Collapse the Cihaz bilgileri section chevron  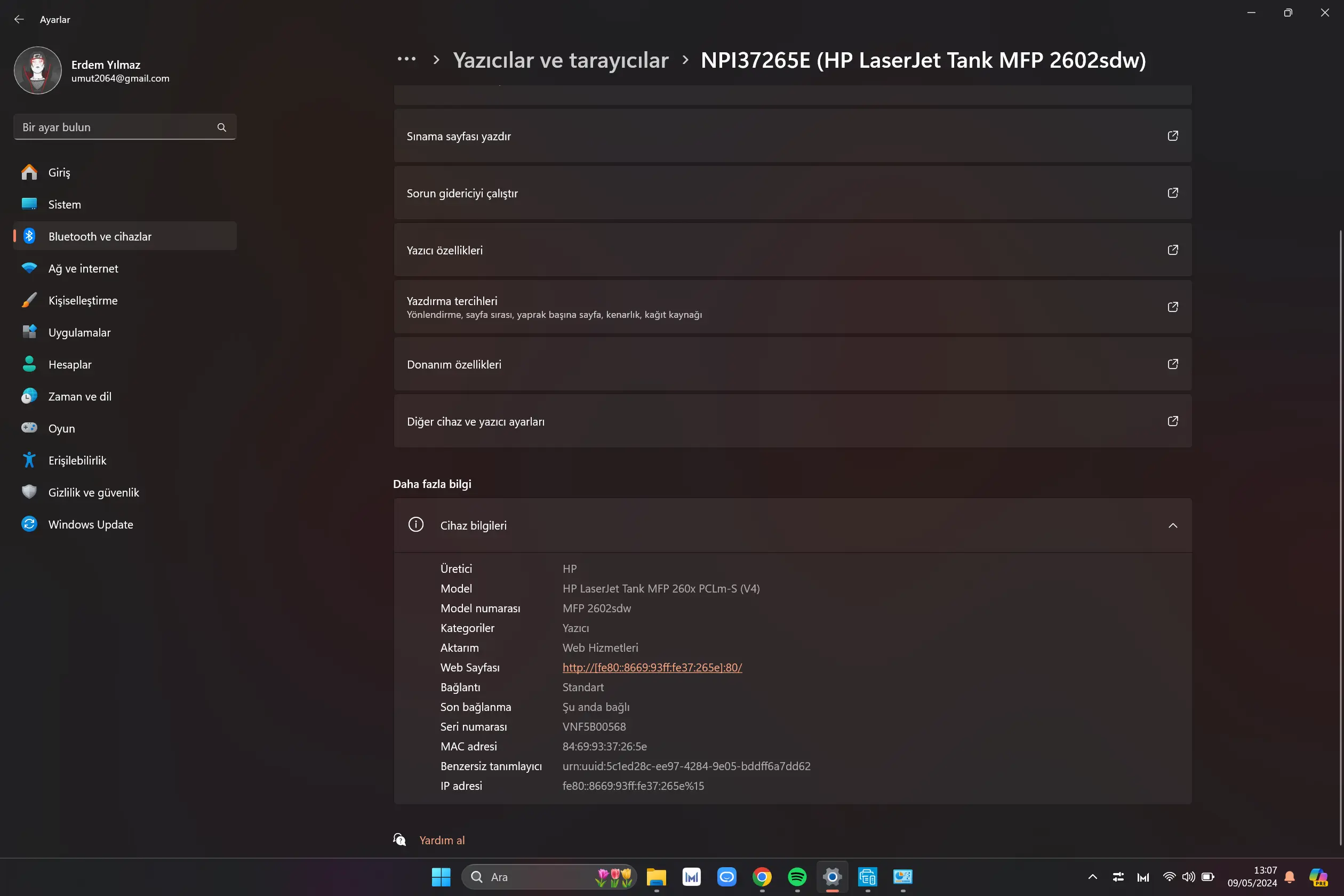[1173, 526]
